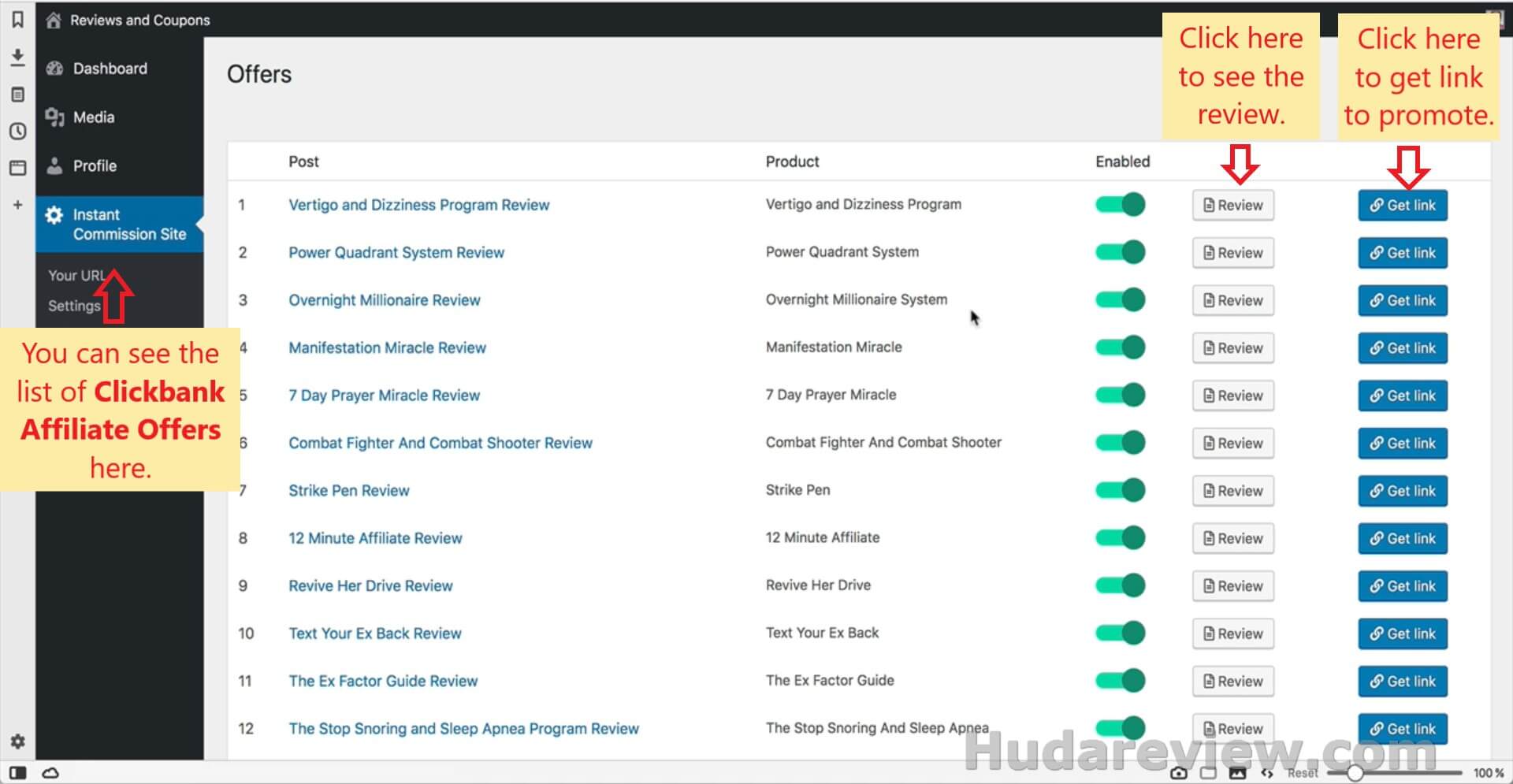
Task: Toggle the 12 Minute Affiliate enabled switch
Action: point(1120,538)
